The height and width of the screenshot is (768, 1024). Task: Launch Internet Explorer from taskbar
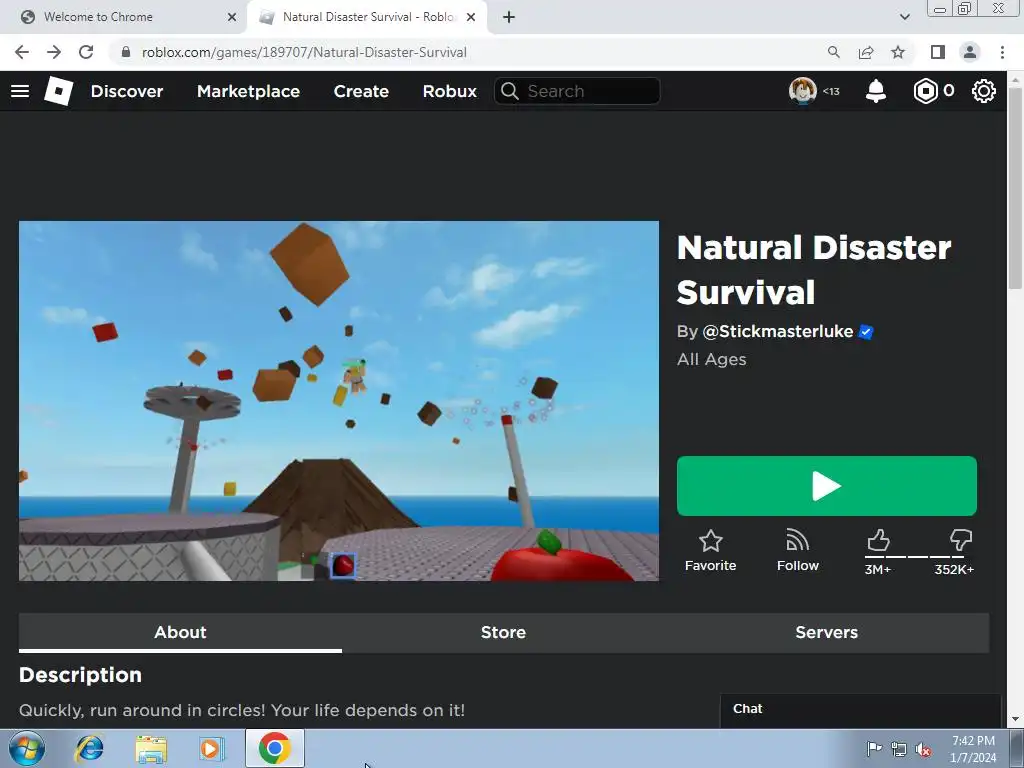click(x=89, y=748)
